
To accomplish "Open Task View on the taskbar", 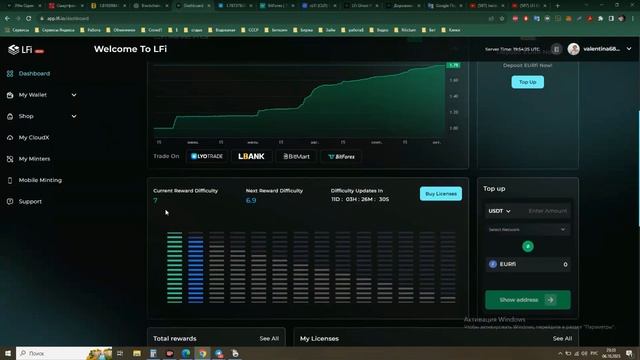I will coord(120,353).
